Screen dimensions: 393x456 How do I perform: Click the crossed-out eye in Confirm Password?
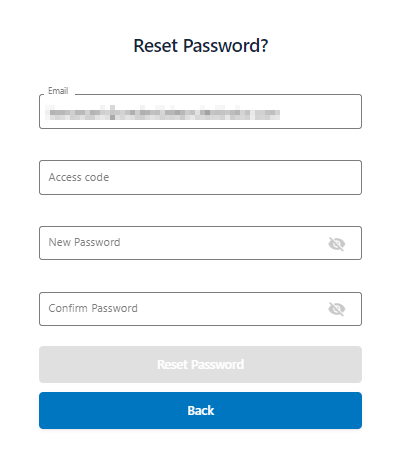point(336,309)
